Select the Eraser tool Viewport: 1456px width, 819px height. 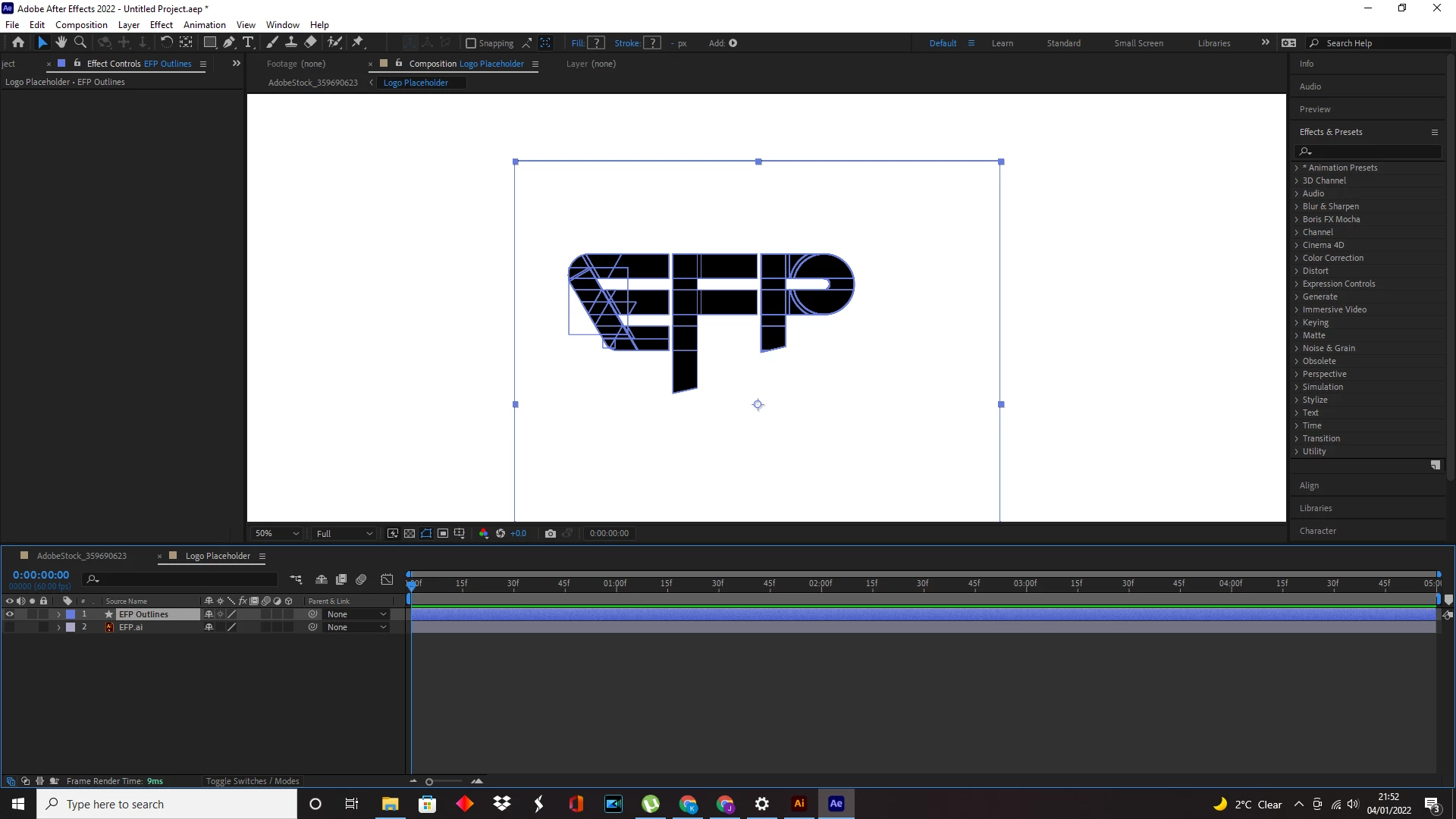[x=310, y=42]
